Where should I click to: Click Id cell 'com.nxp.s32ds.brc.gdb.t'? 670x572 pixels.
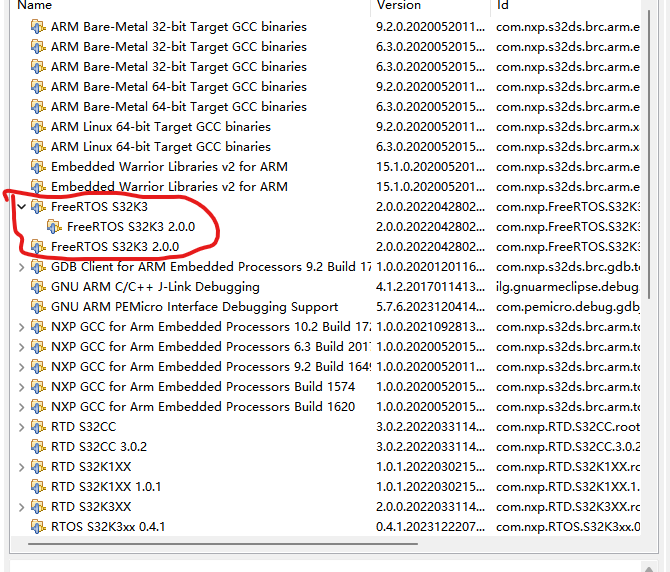(x=568, y=267)
